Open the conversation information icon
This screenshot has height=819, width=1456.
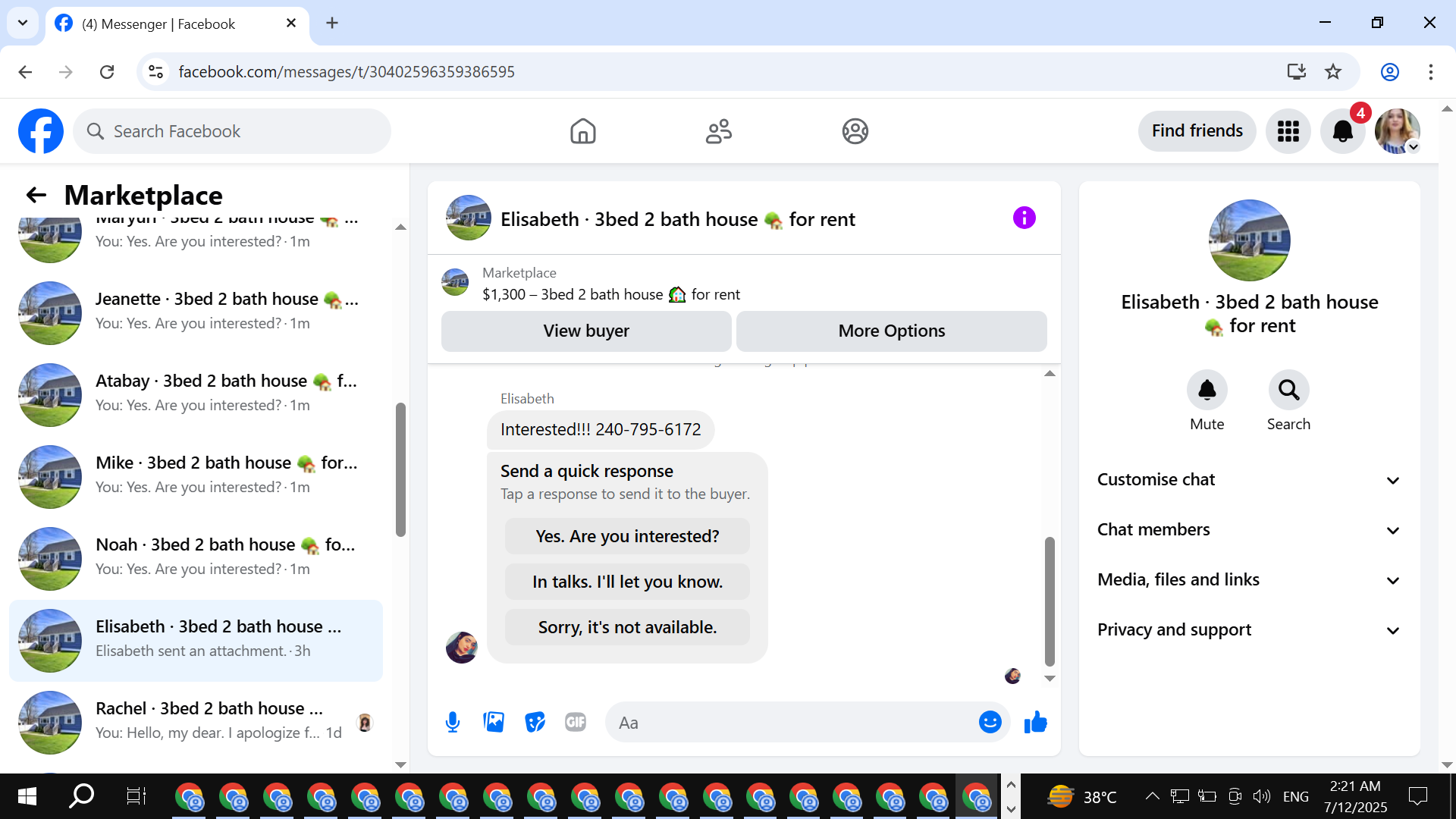1024,218
